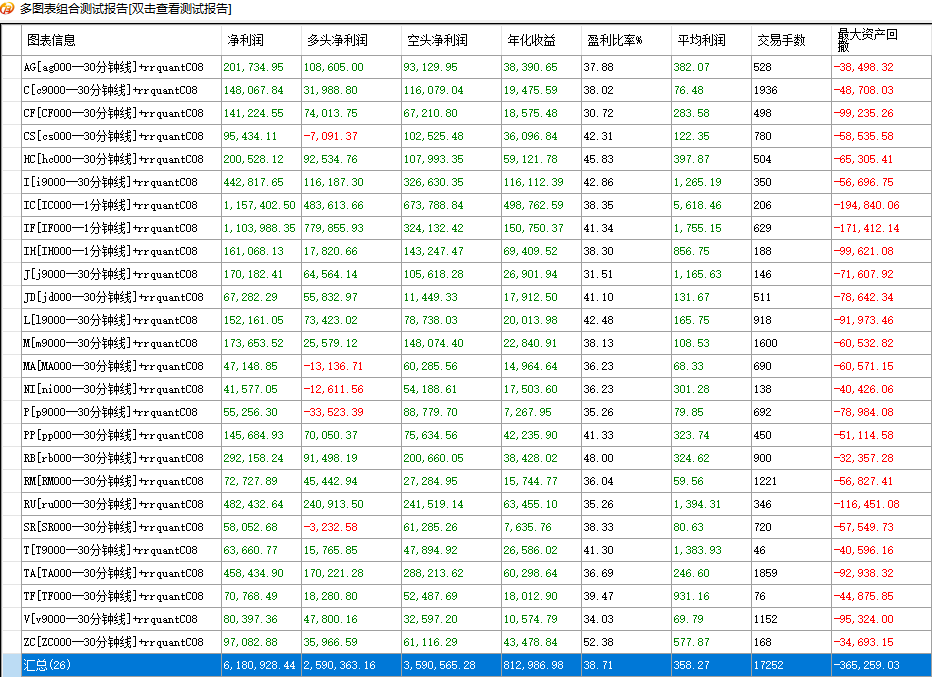Click the 图表信息 column header

coord(121,40)
